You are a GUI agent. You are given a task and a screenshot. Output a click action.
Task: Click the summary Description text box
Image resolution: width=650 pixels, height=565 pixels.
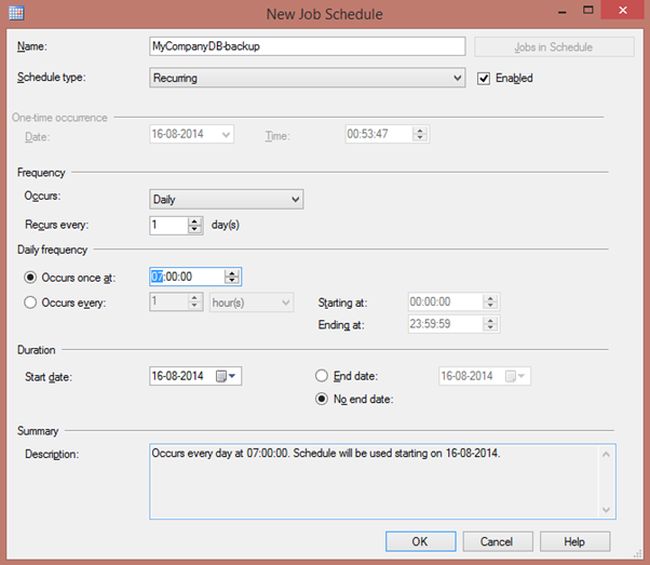pos(383,481)
